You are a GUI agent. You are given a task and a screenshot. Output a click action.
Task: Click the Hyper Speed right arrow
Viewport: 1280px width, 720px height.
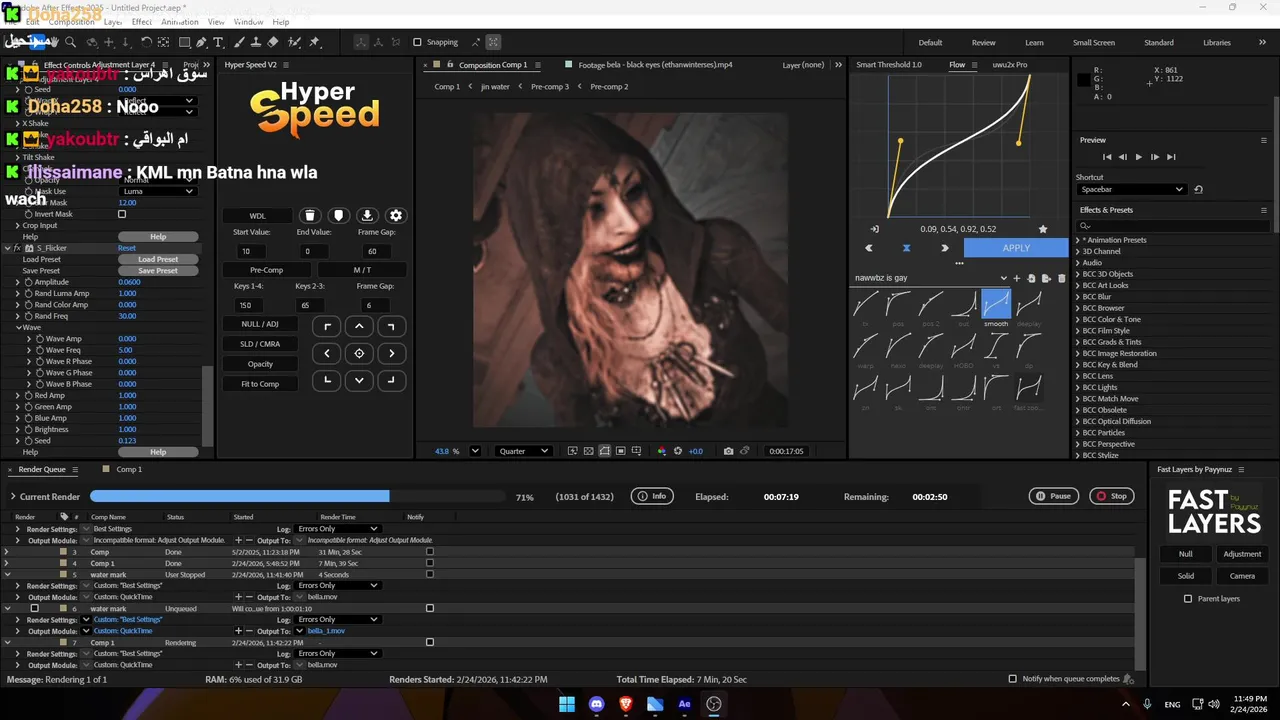coord(391,353)
